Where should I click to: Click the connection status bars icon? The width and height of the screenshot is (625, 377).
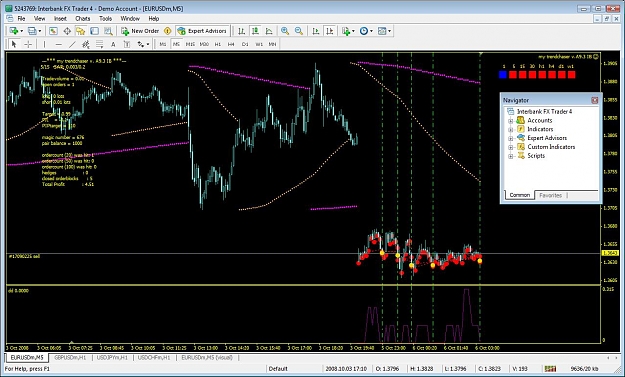[550, 369]
